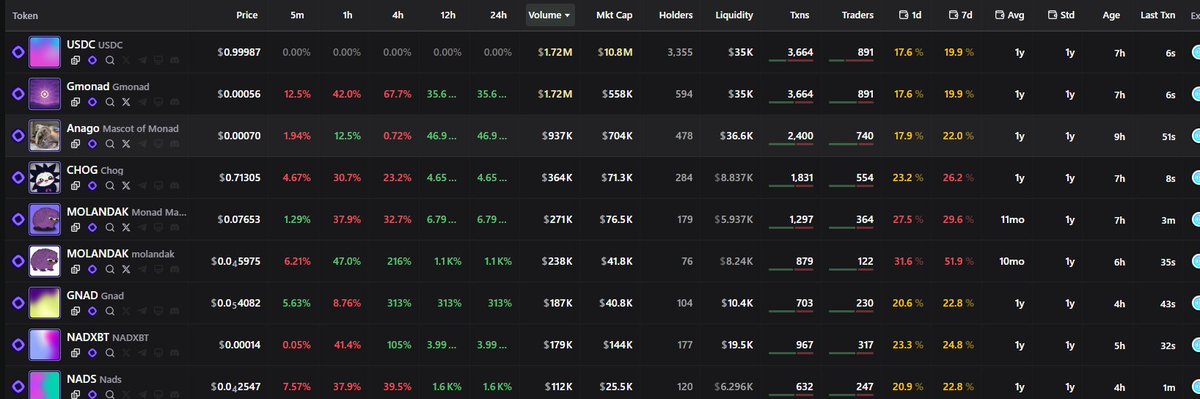Click search magnifier under MOLANDAK molandak
This screenshot has height=399, width=1200.
pyautogui.click(x=110, y=270)
